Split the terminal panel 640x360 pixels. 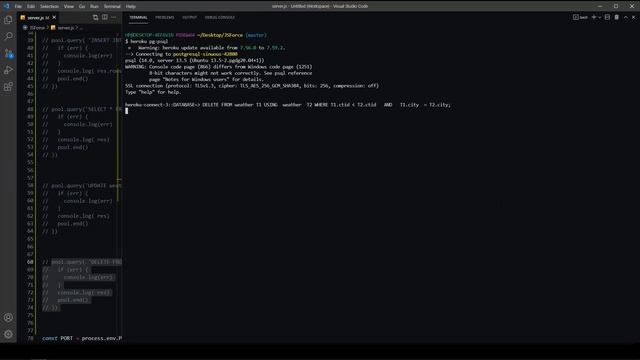click(607, 17)
